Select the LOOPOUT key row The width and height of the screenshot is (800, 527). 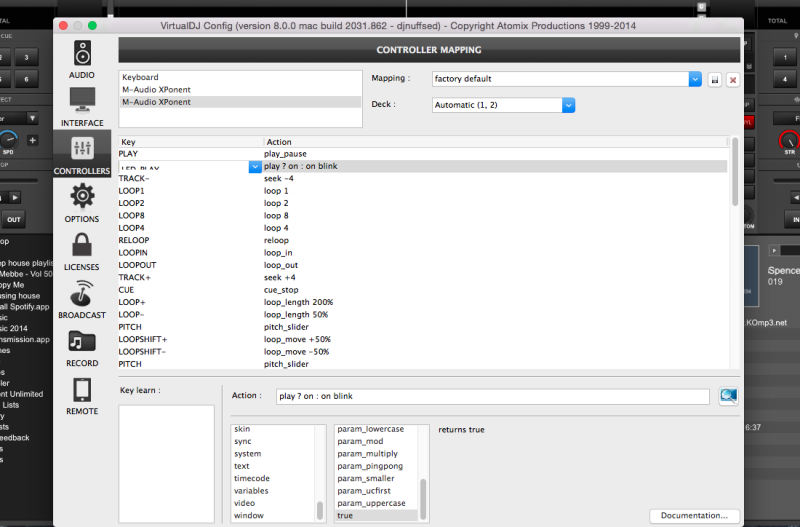pyautogui.click(x=422, y=265)
